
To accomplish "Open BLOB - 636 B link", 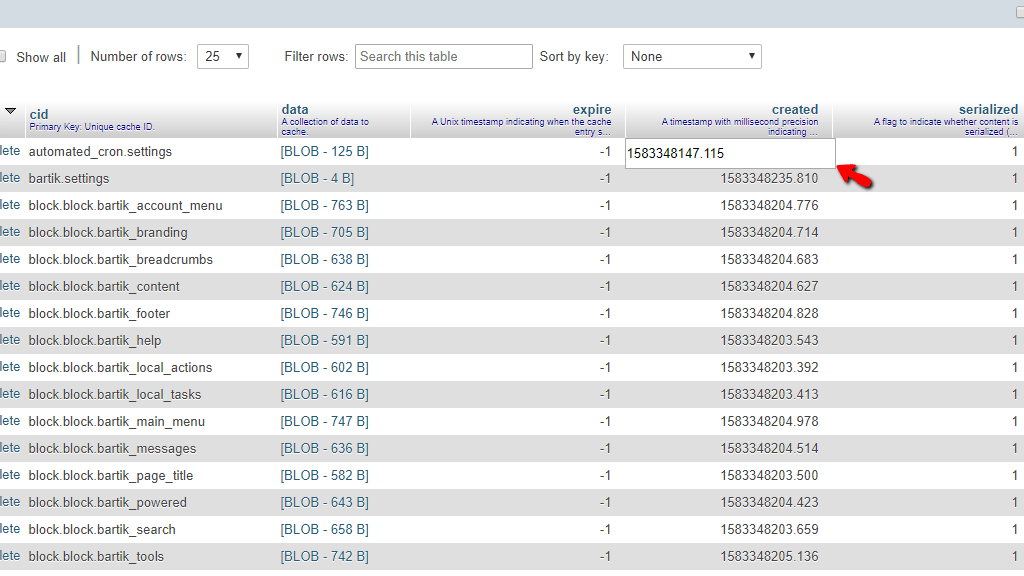I will pos(325,448).
